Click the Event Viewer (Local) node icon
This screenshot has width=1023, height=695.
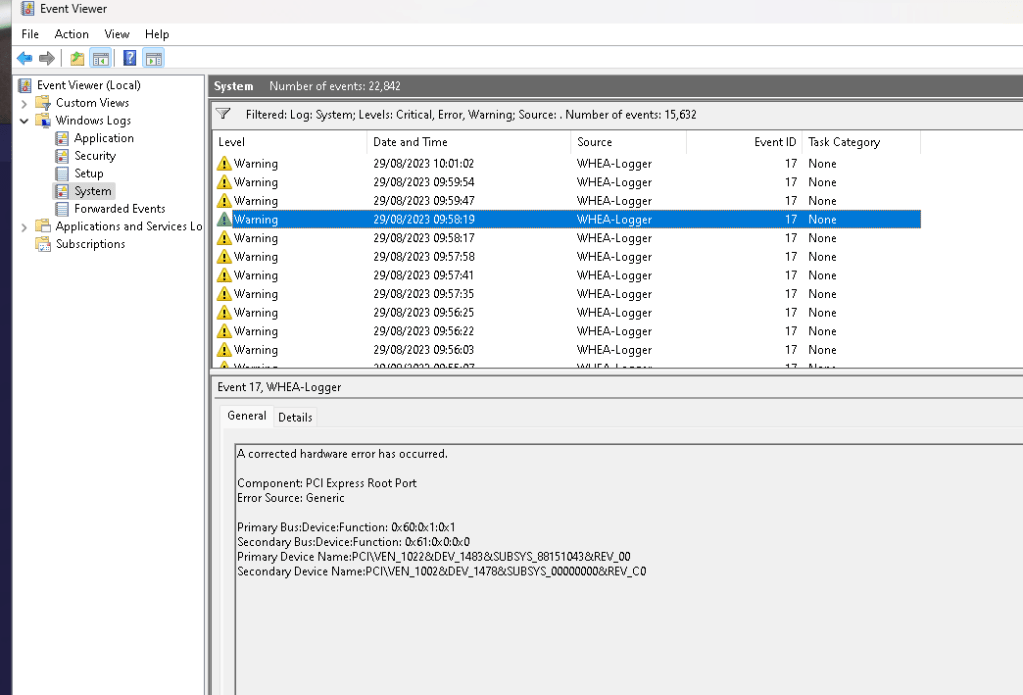25,85
